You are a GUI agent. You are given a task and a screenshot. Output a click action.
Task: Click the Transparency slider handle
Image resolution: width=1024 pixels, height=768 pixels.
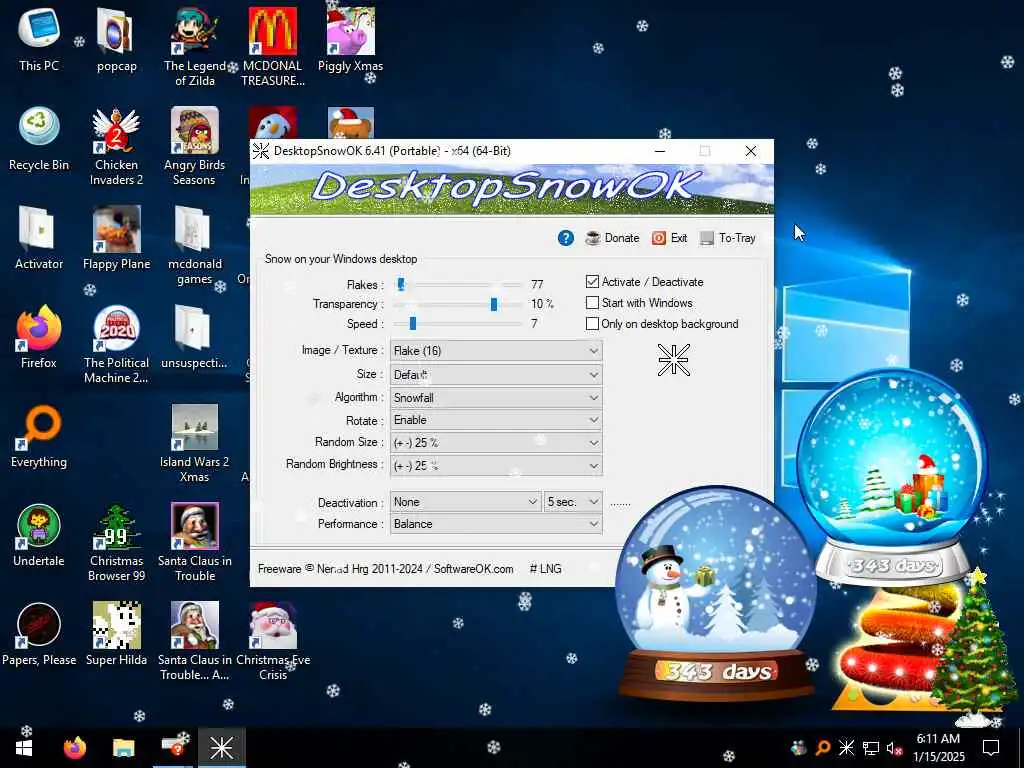(494, 304)
